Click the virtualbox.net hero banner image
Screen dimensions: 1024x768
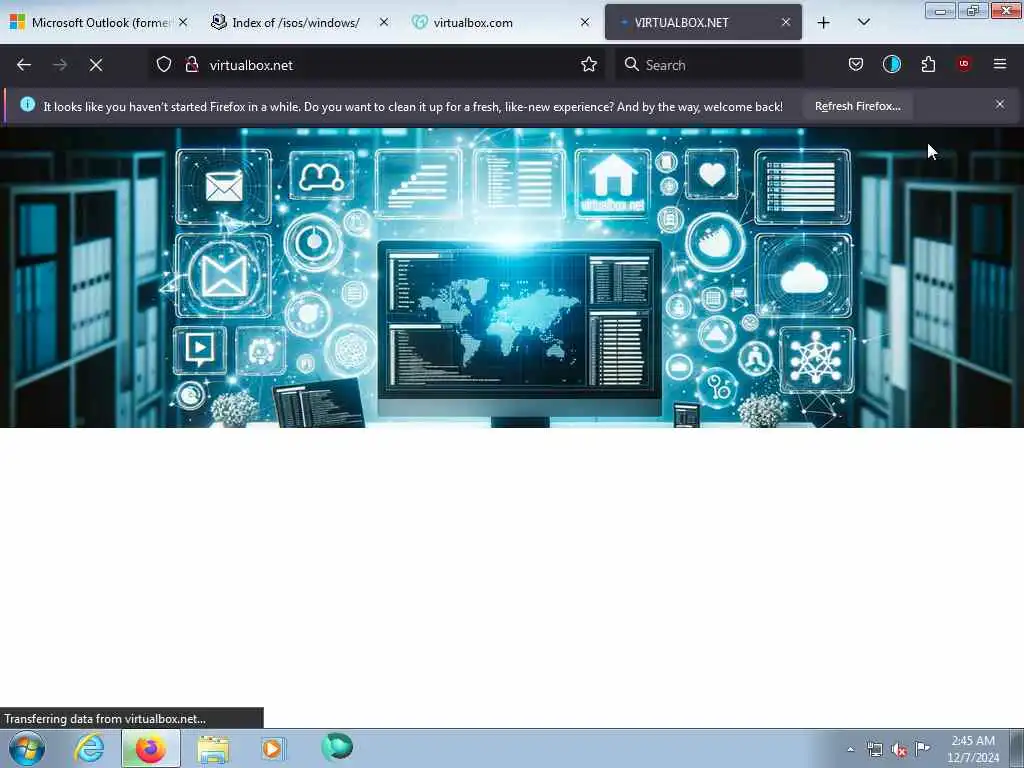[512, 278]
